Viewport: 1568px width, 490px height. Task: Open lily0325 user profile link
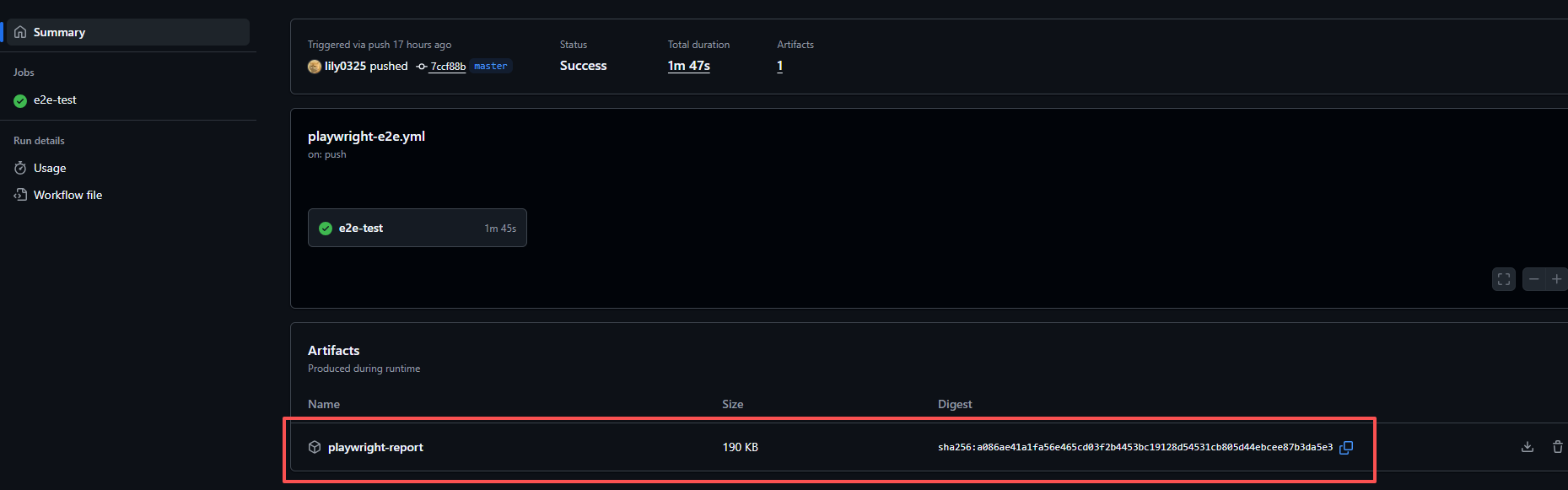pyautogui.click(x=345, y=66)
